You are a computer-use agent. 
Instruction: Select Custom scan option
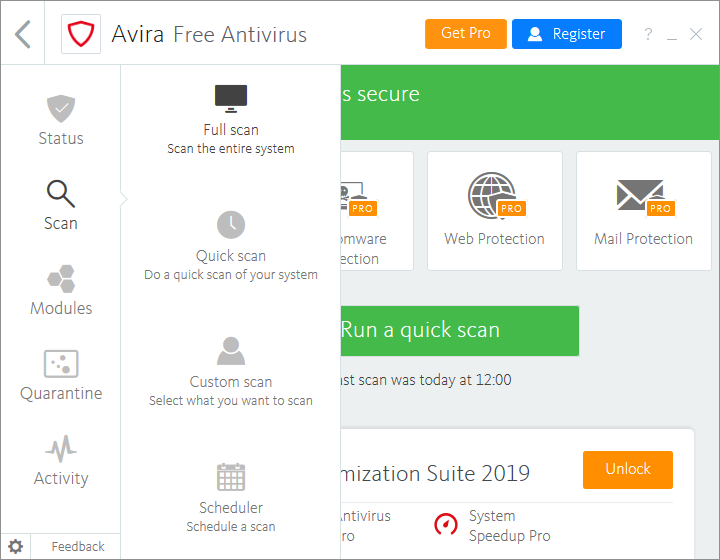[x=231, y=372]
